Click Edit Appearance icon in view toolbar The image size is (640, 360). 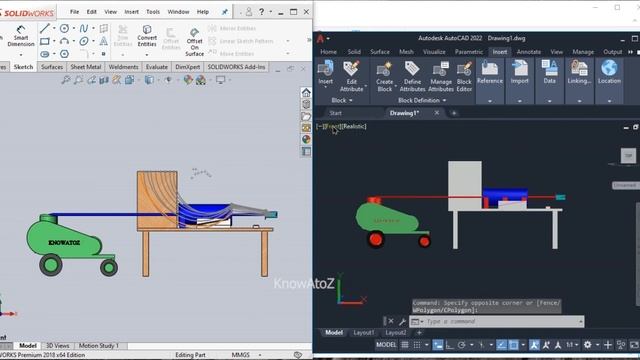tap(188, 80)
